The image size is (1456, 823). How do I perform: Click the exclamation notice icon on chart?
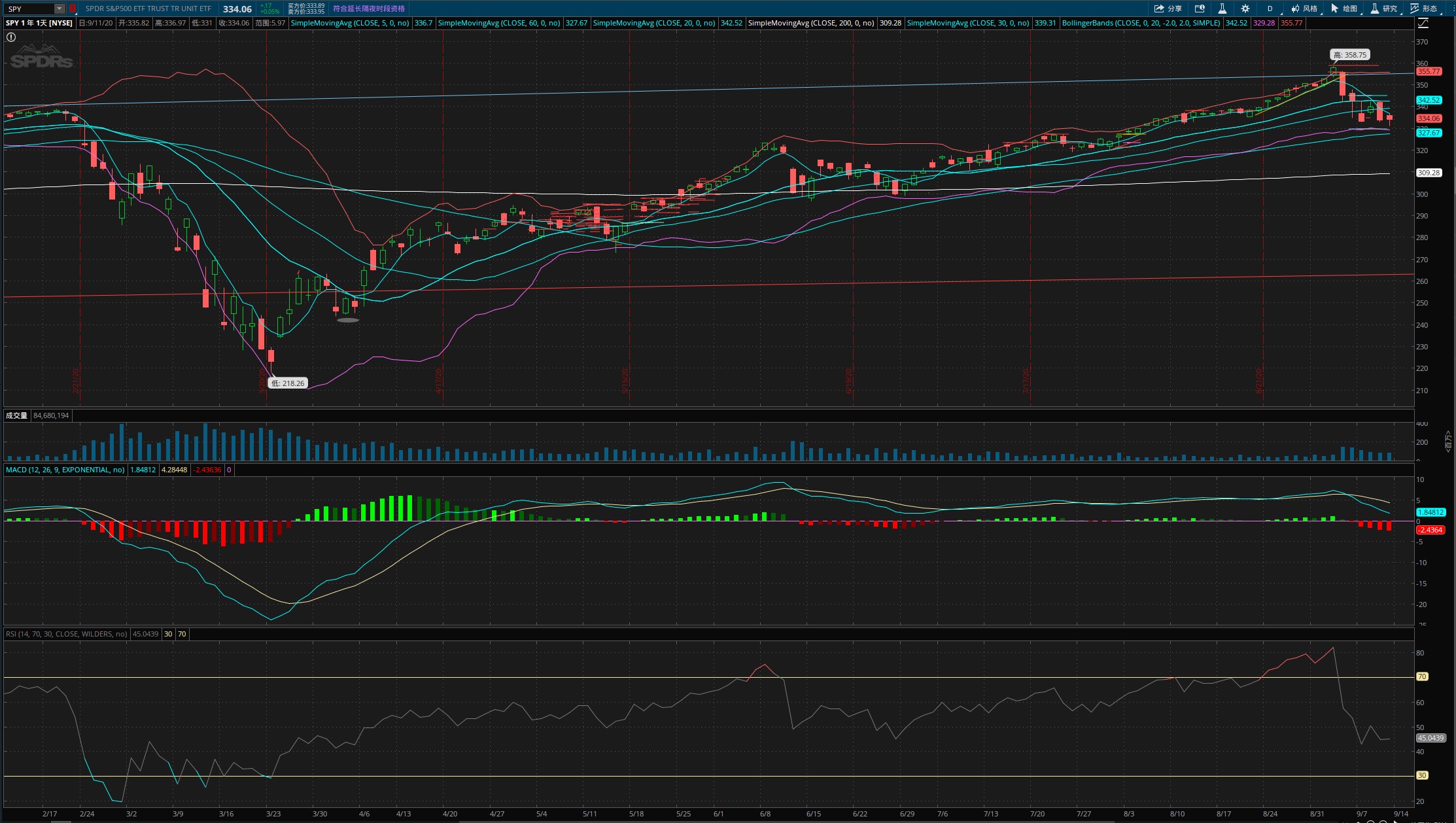pyautogui.click(x=11, y=37)
